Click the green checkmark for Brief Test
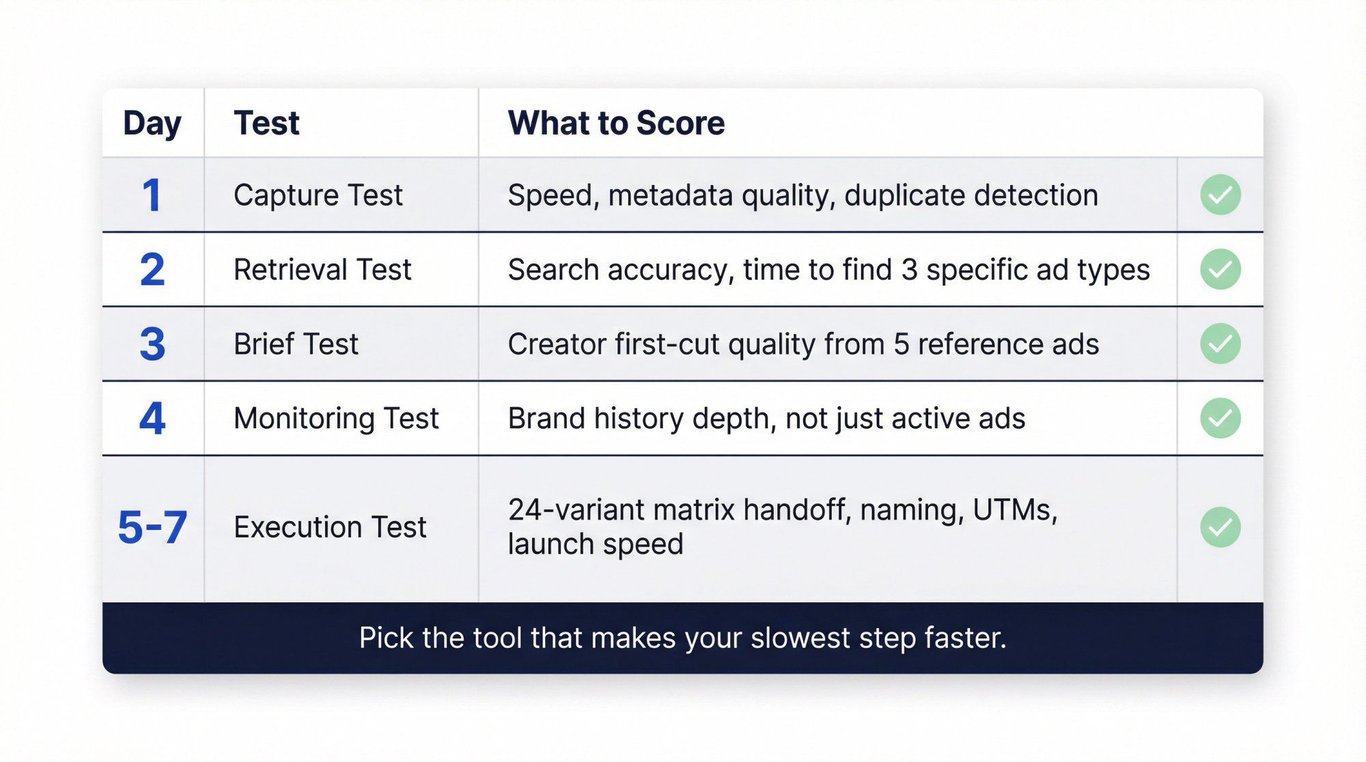The width and height of the screenshot is (1366, 762). tap(1220, 343)
